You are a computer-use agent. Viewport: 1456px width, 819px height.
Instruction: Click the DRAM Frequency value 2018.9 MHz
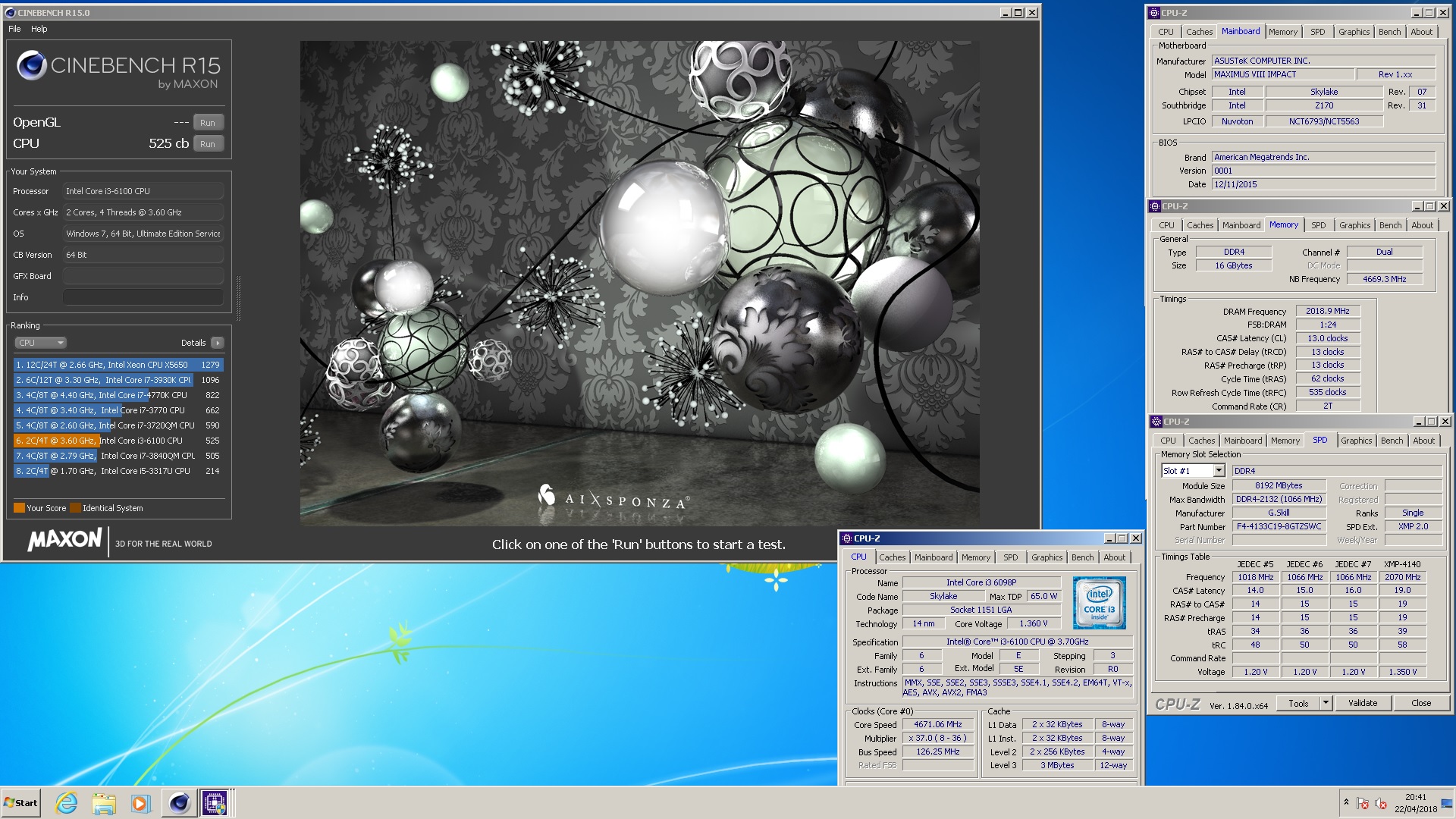click(x=1327, y=311)
